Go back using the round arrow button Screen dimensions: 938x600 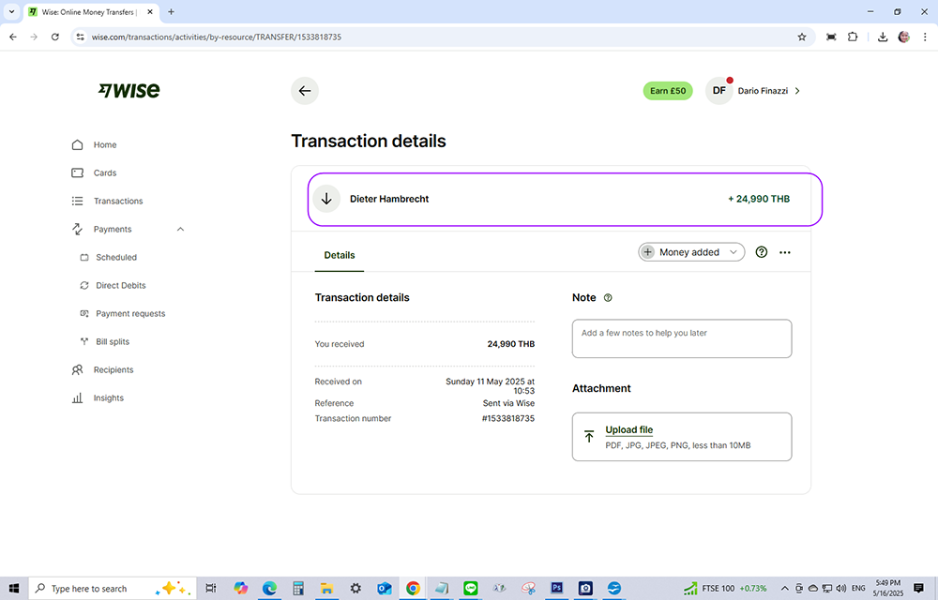tap(305, 91)
